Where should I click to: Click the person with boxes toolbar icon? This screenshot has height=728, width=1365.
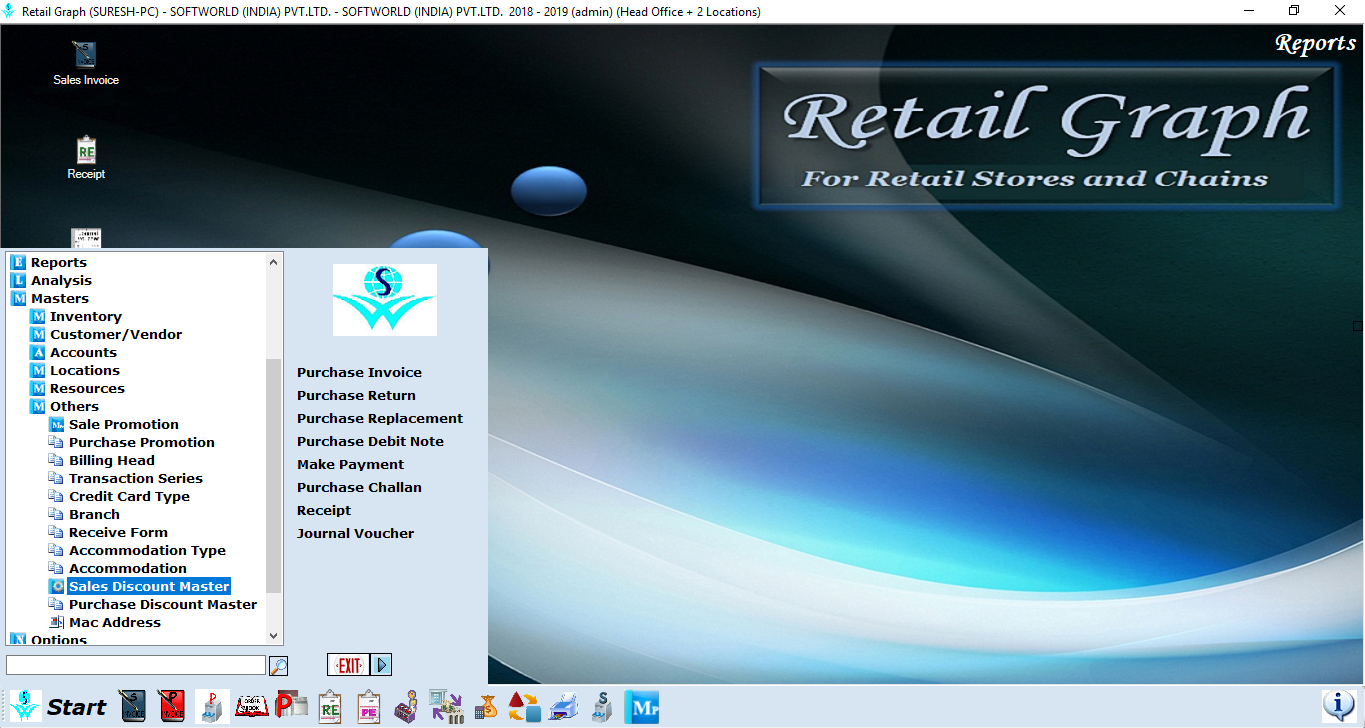click(406, 706)
